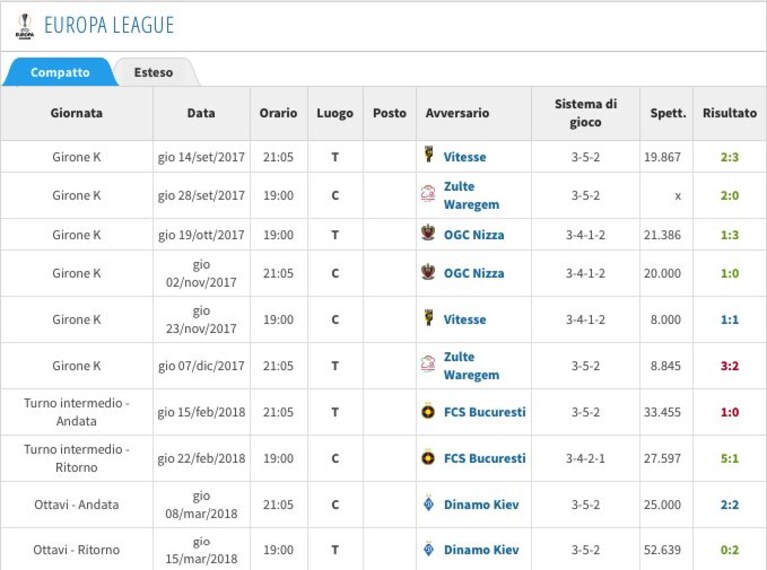
Task: Click the Vitesse crest in the 14/set/2017 row
Action: tap(429, 154)
